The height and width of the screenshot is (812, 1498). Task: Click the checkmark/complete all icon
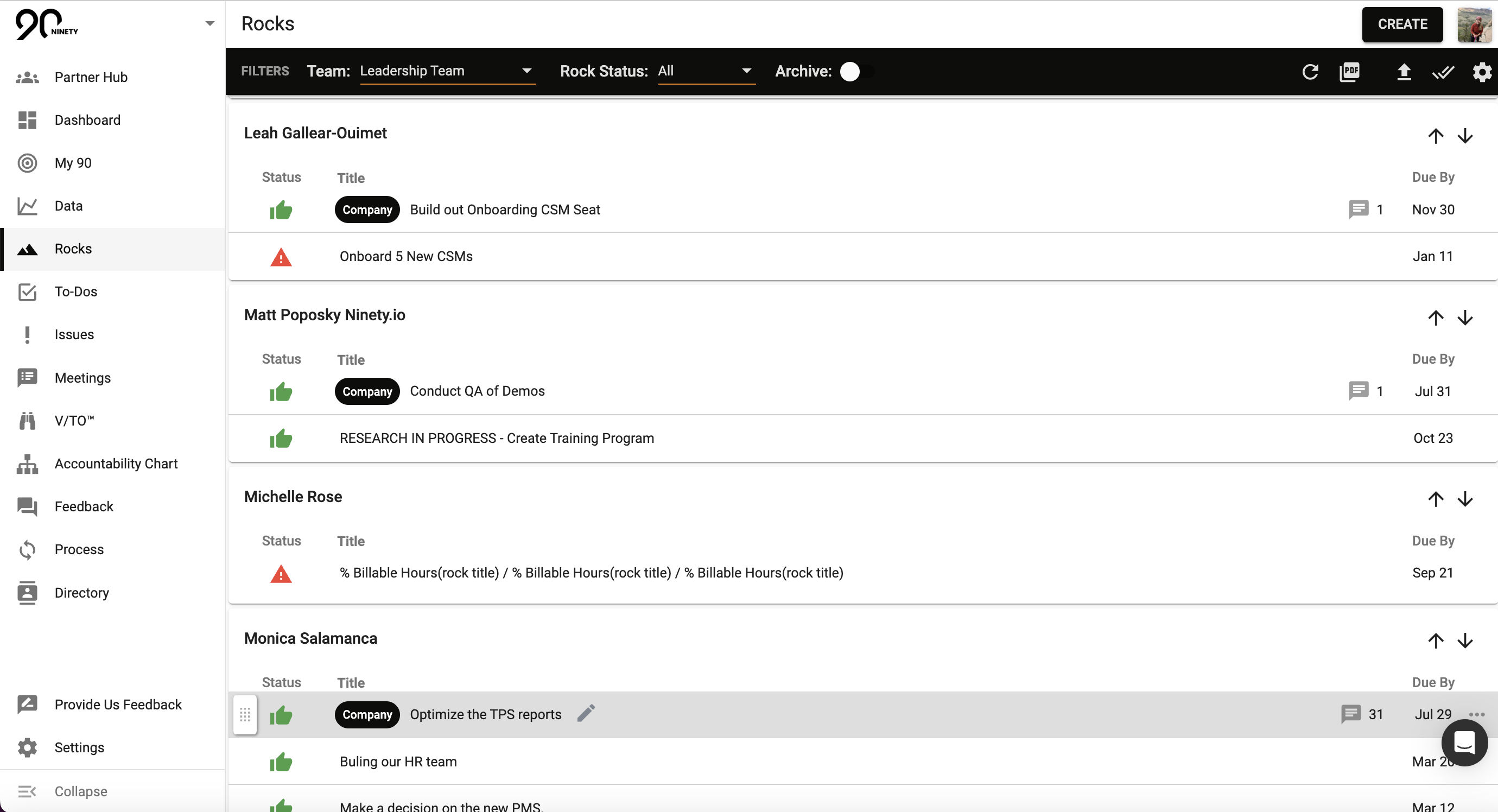pyautogui.click(x=1443, y=71)
